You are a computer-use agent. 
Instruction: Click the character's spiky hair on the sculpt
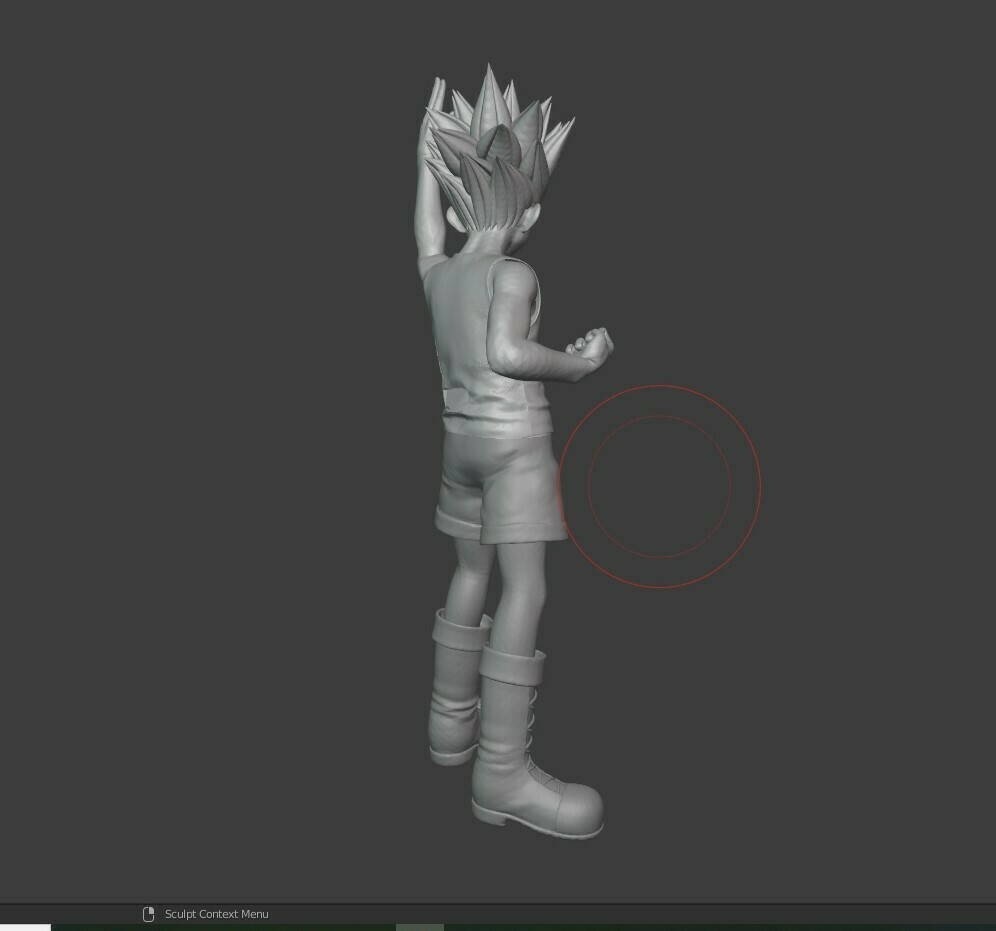pyautogui.click(x=502, y=149)
